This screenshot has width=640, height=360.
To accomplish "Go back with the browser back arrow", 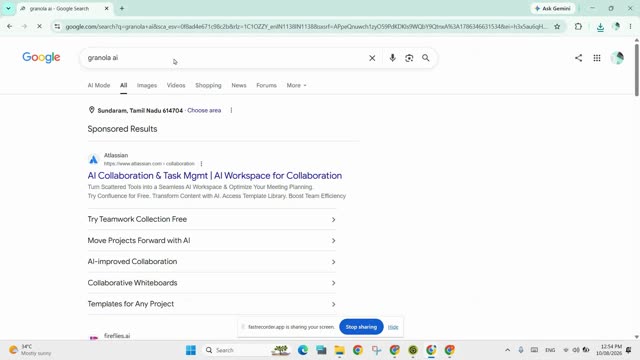I will click(9, 27).
